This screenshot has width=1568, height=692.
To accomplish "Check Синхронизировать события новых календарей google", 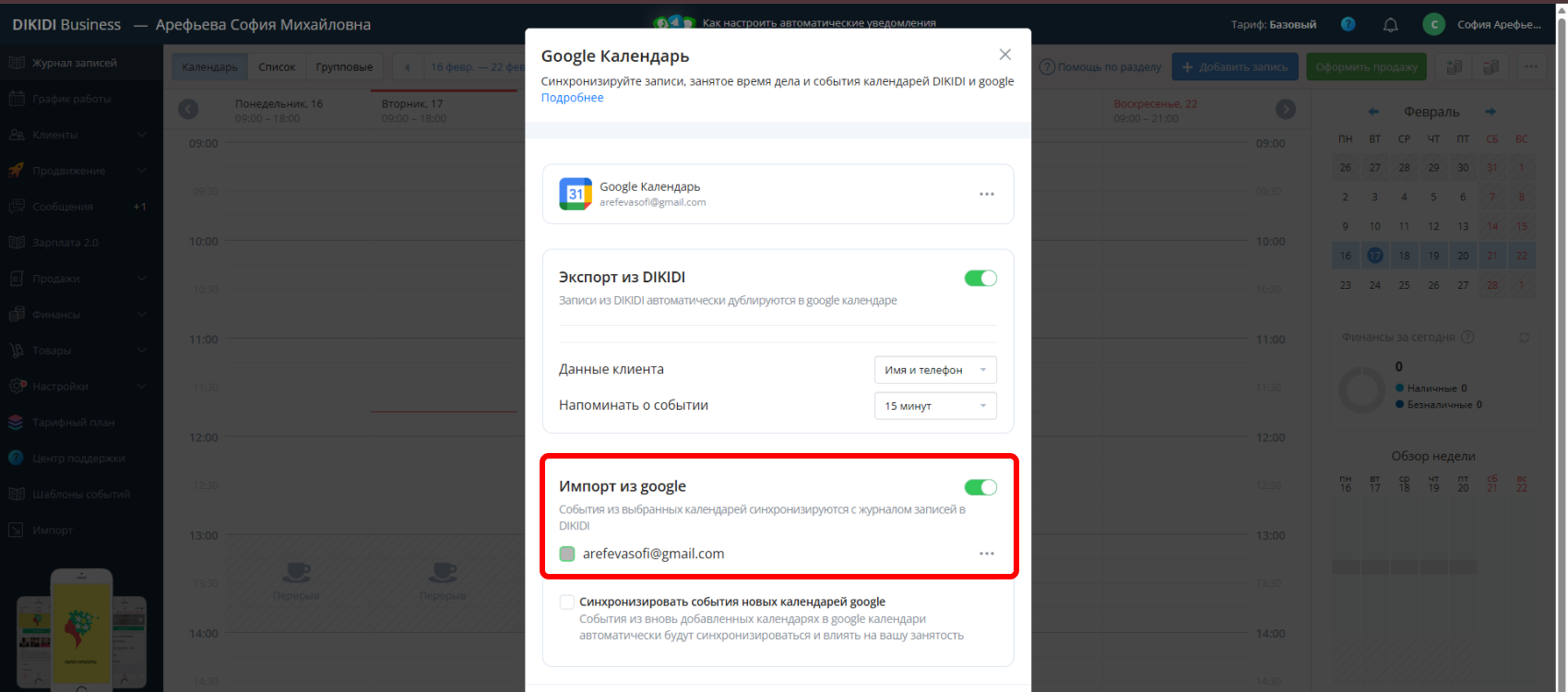I will (x=567, y=603).
